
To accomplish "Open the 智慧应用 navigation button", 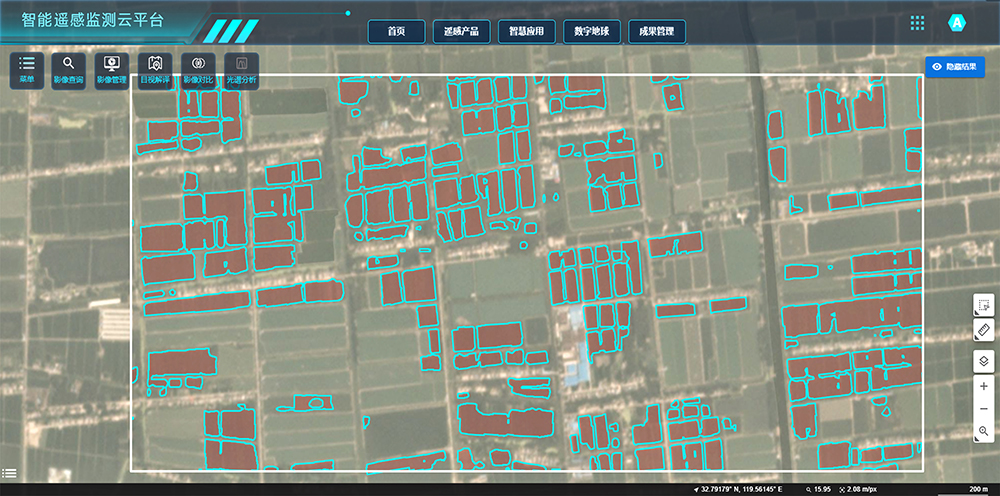I will tap(526, 32).
